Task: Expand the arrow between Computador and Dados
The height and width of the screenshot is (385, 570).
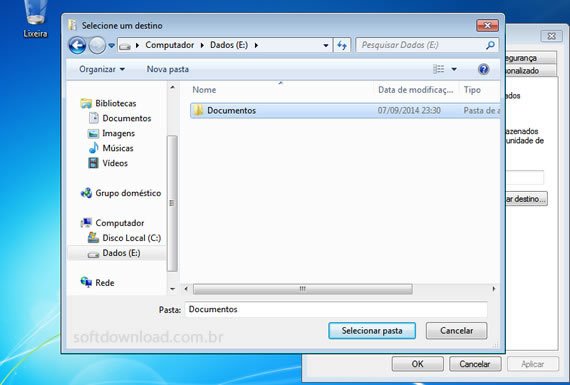Action: pos(202,45)
